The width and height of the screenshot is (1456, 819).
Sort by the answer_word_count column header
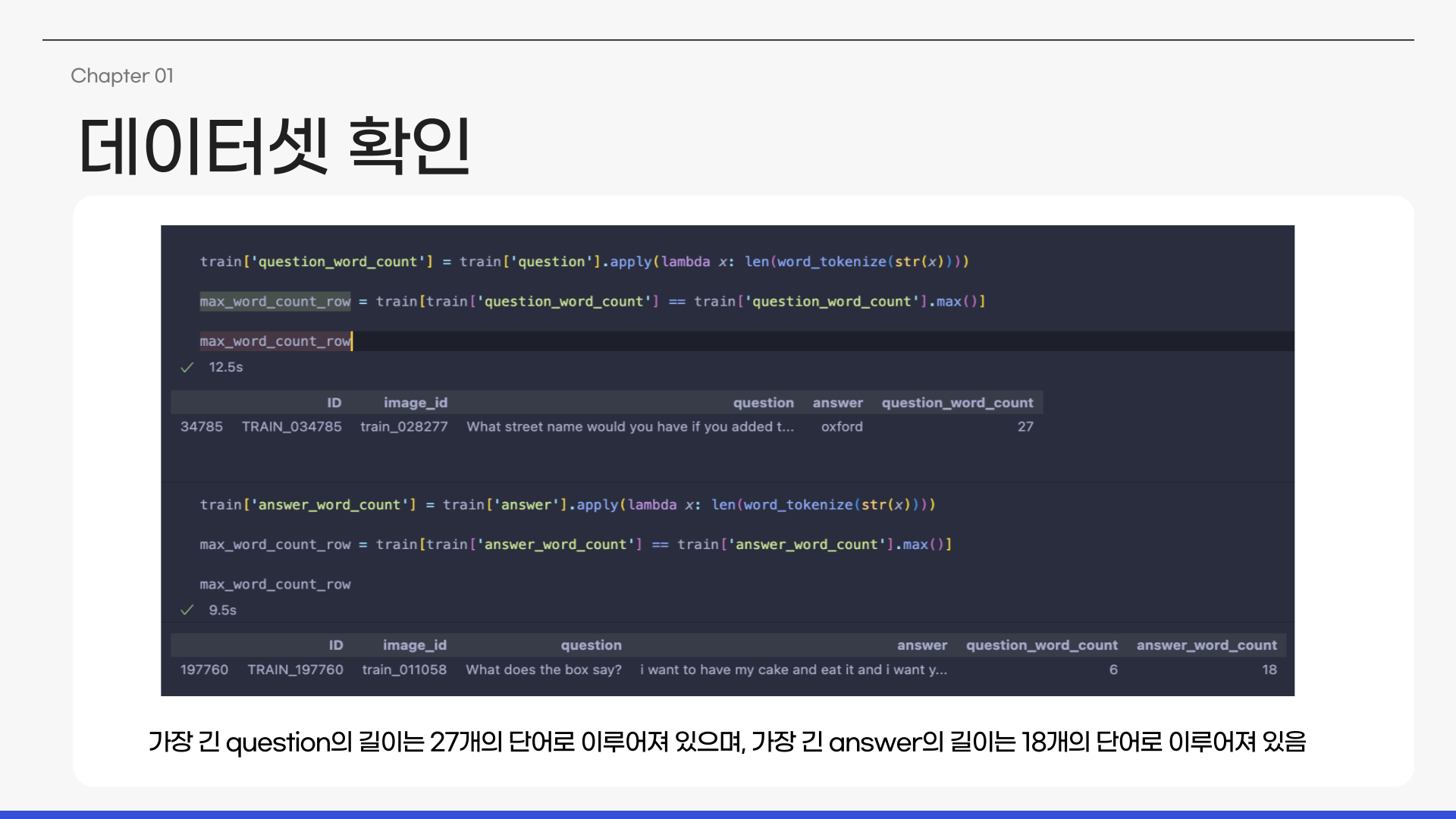pos(1207,645)
